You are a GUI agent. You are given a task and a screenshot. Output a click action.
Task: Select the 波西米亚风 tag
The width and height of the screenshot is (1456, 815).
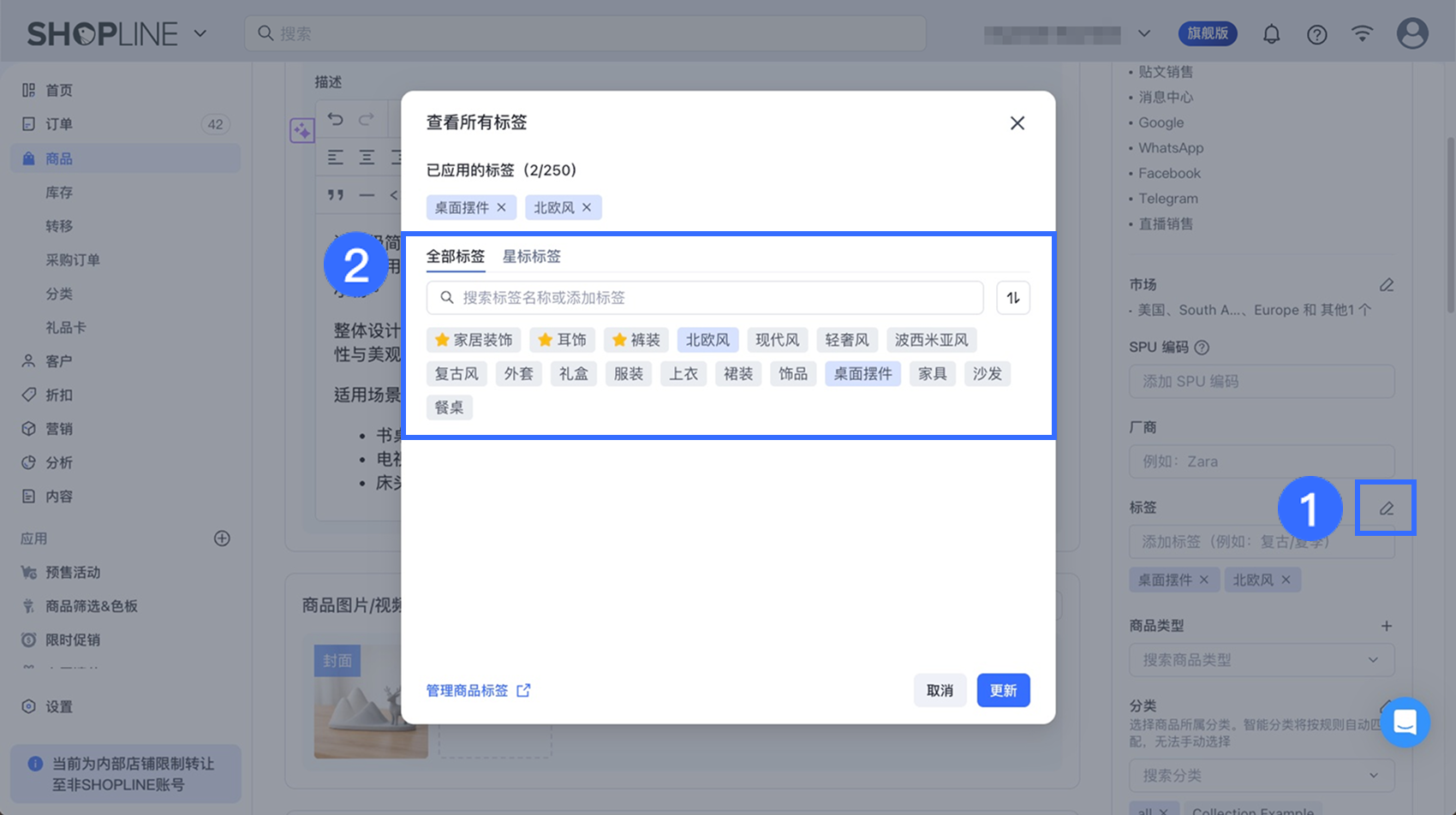tap(931, 340)
